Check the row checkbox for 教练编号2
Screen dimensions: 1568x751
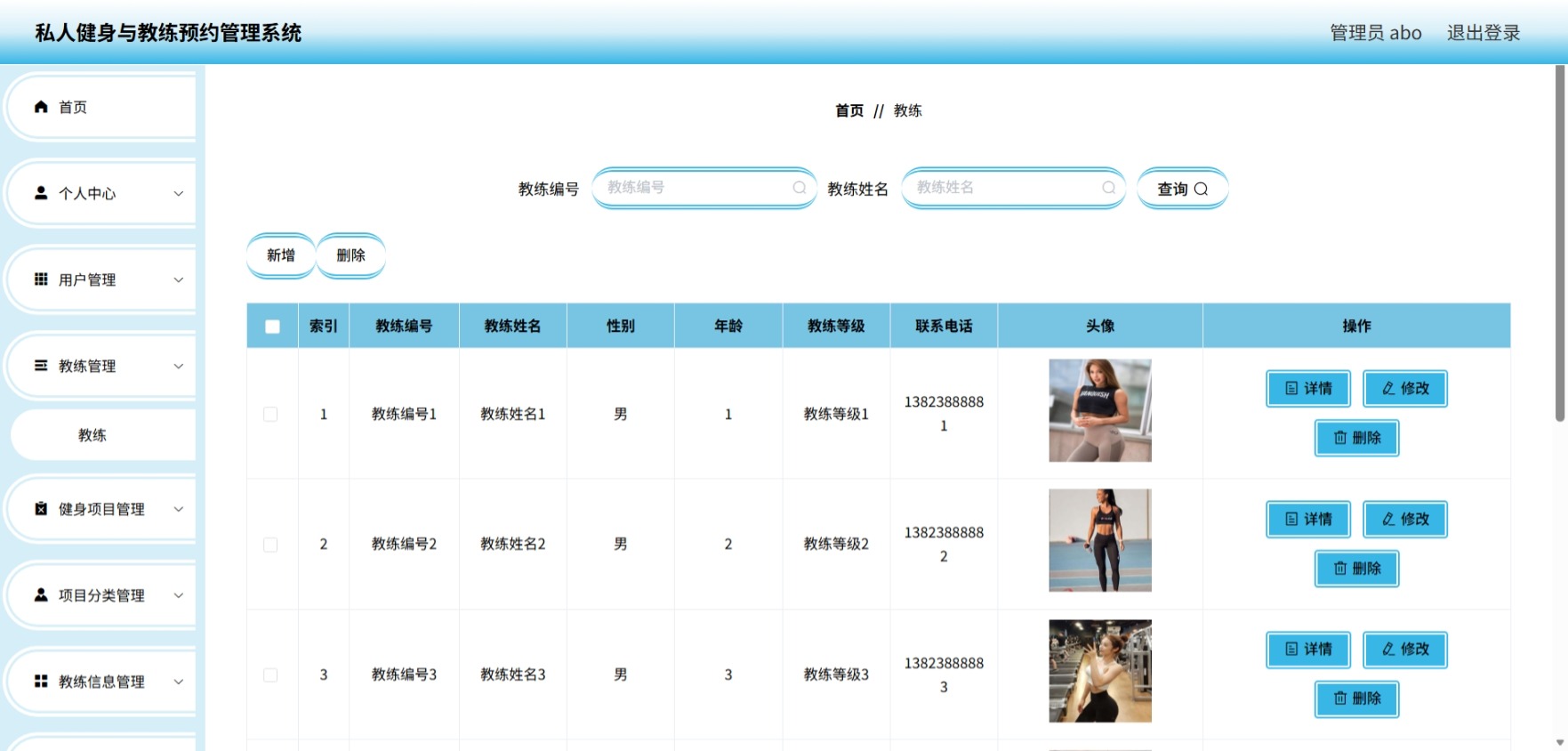(270, 545)
